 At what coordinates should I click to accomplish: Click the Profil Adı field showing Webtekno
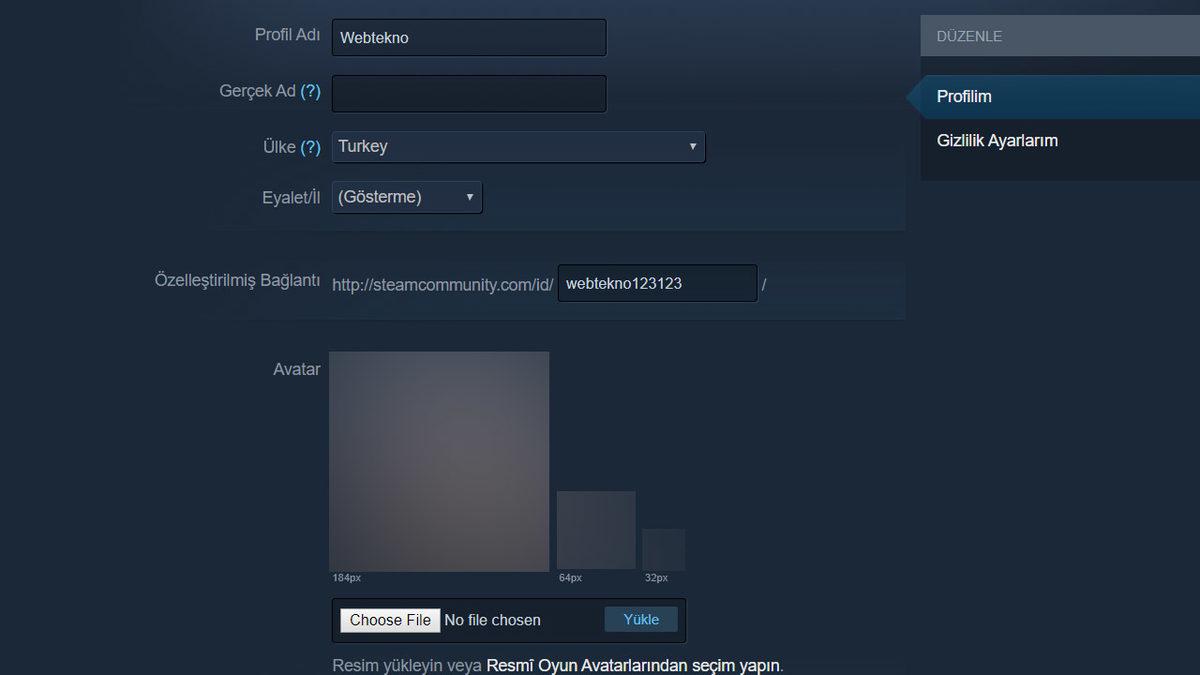tap(469, 37)
